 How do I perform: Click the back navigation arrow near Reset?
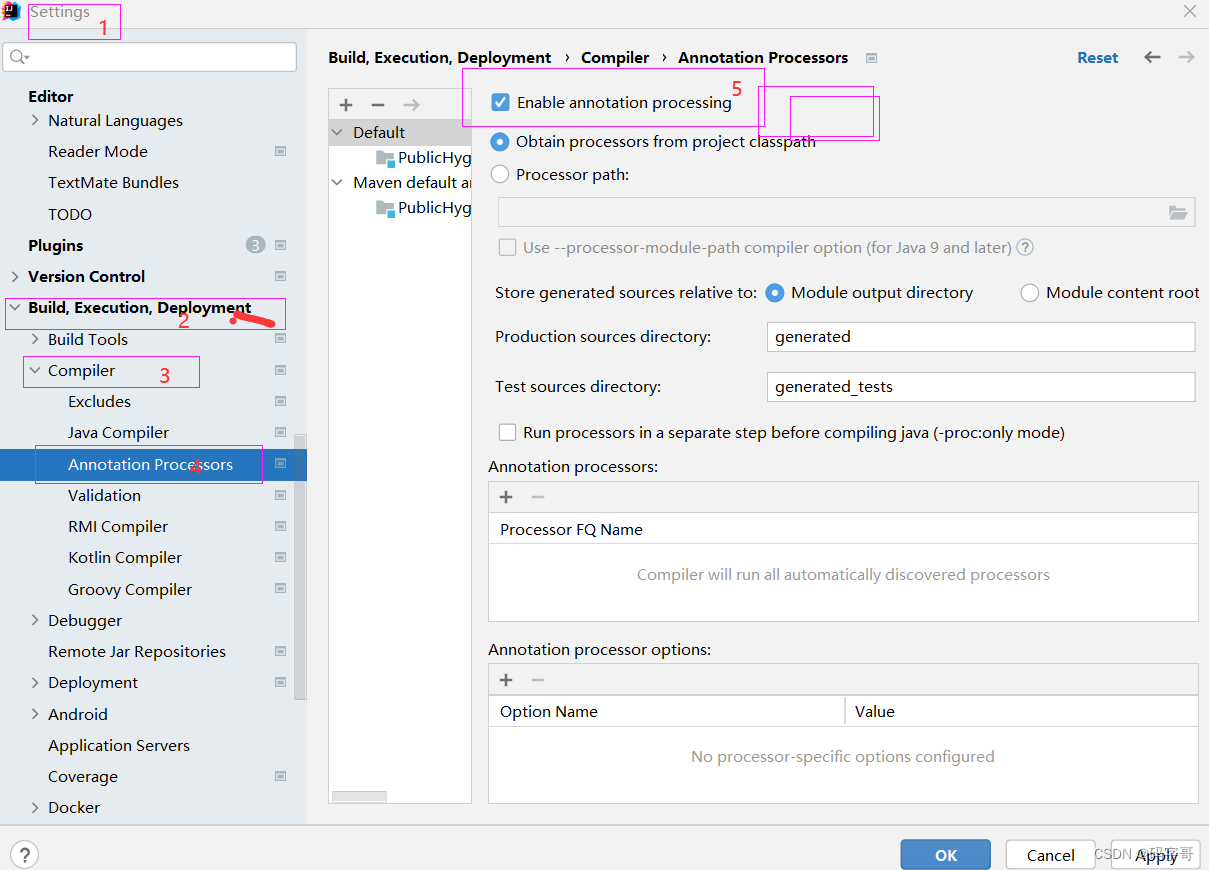(x=1152, y=57)
